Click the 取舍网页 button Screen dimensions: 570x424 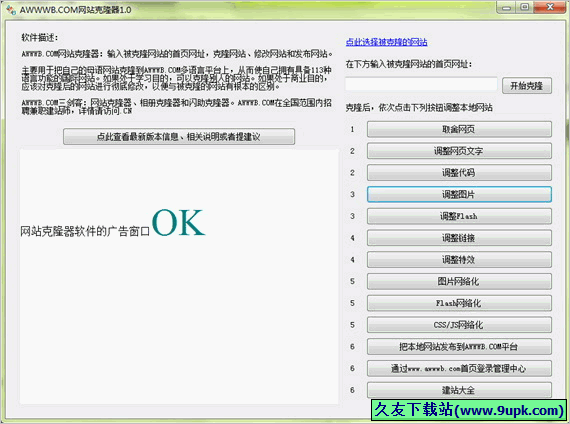459,129
